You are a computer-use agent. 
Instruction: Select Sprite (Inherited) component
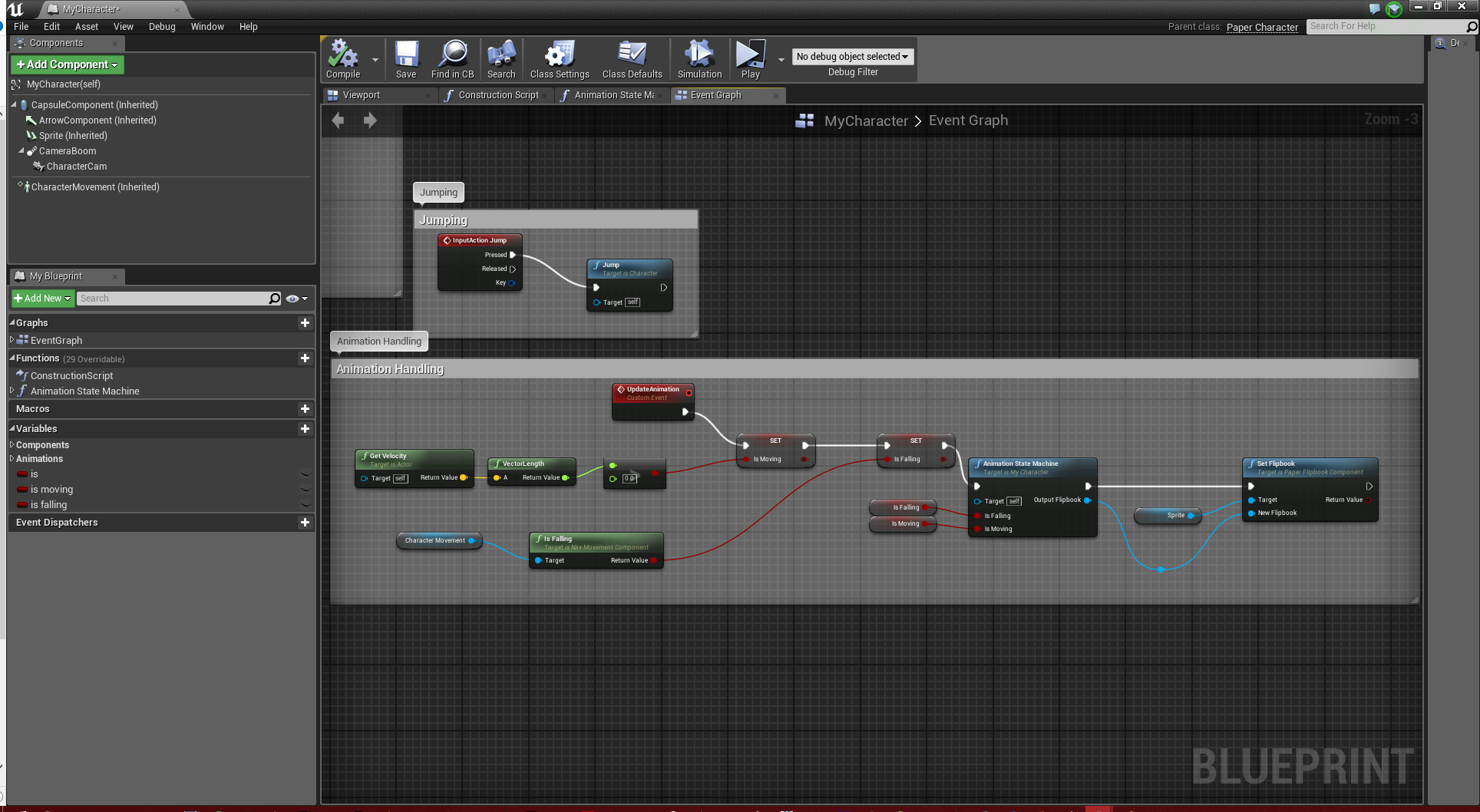(x=73, y=136)
